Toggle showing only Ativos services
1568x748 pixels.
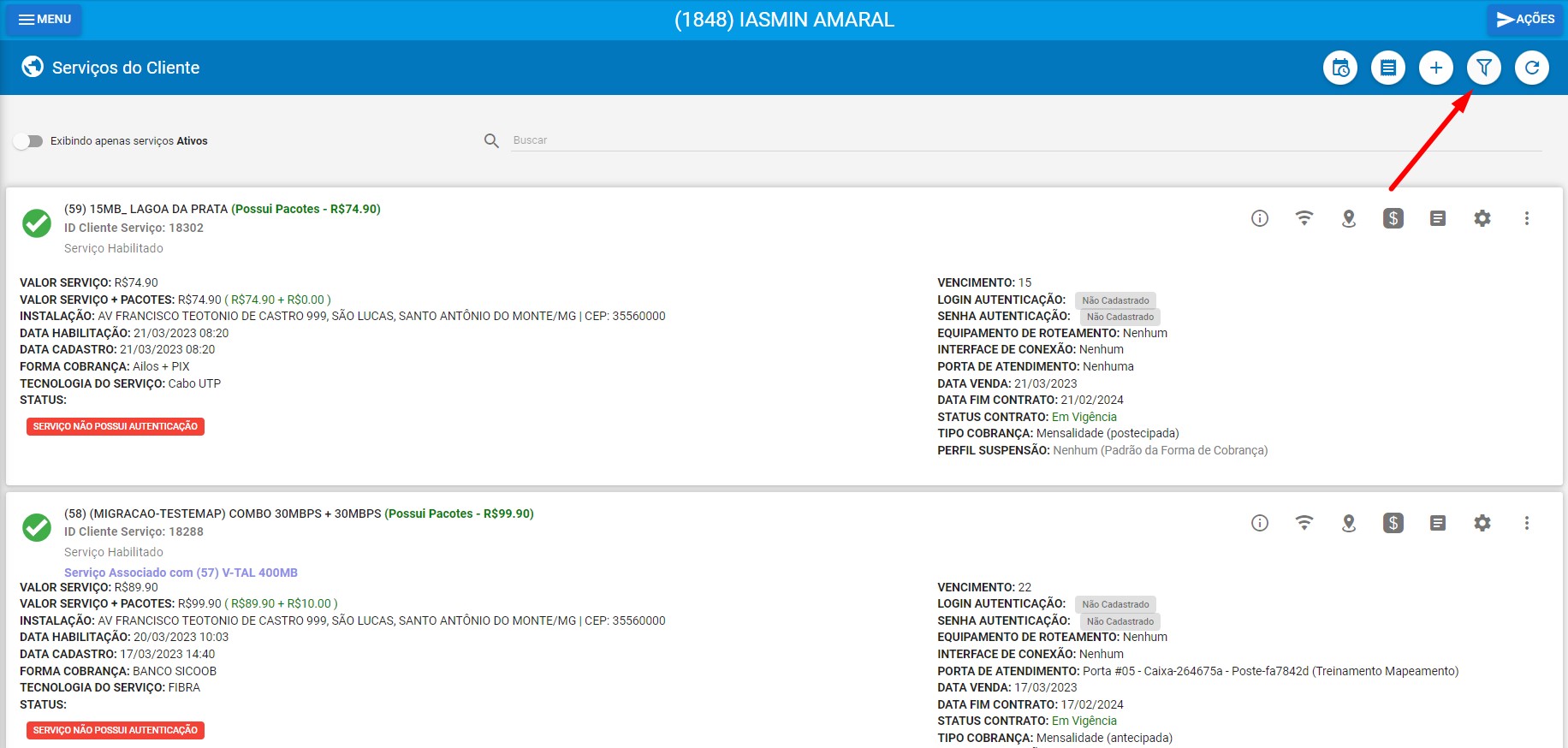click(x=28, y=141)
